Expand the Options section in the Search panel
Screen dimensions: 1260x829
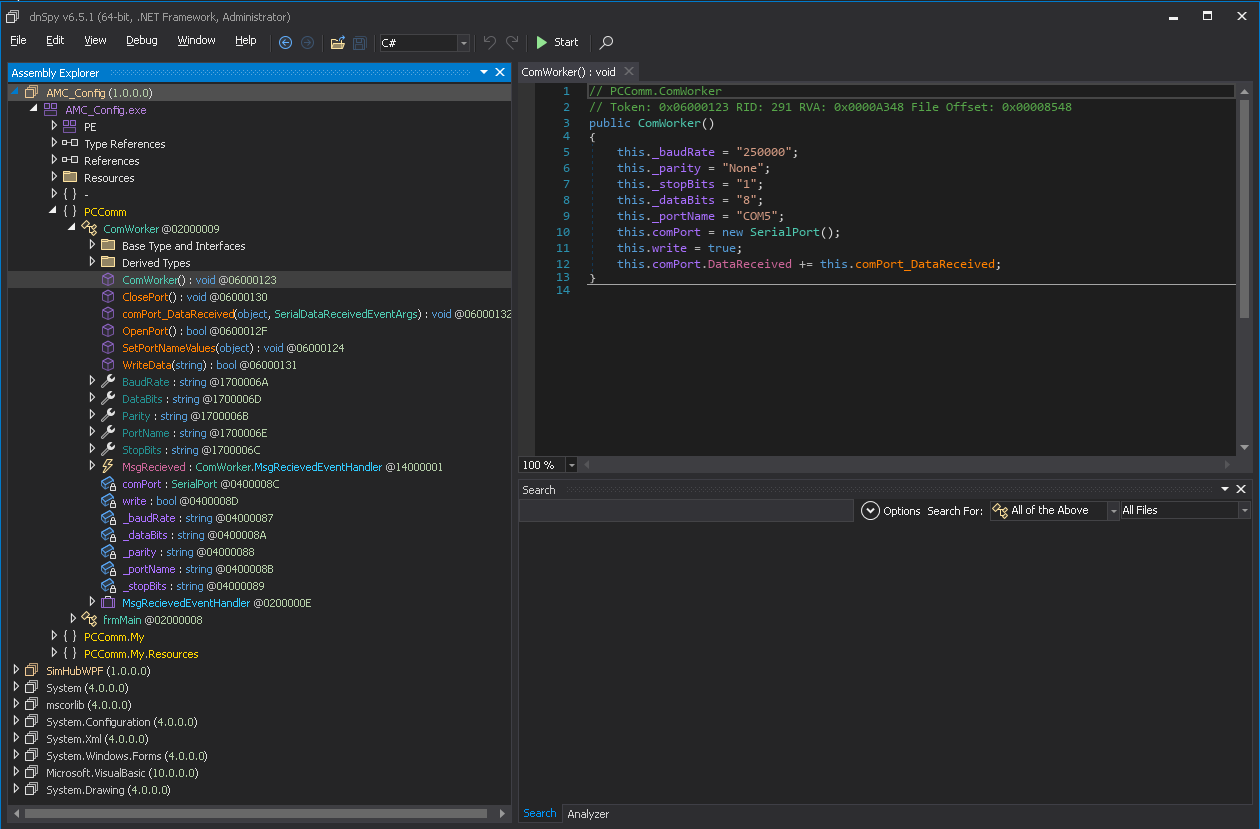coord(870,510)
